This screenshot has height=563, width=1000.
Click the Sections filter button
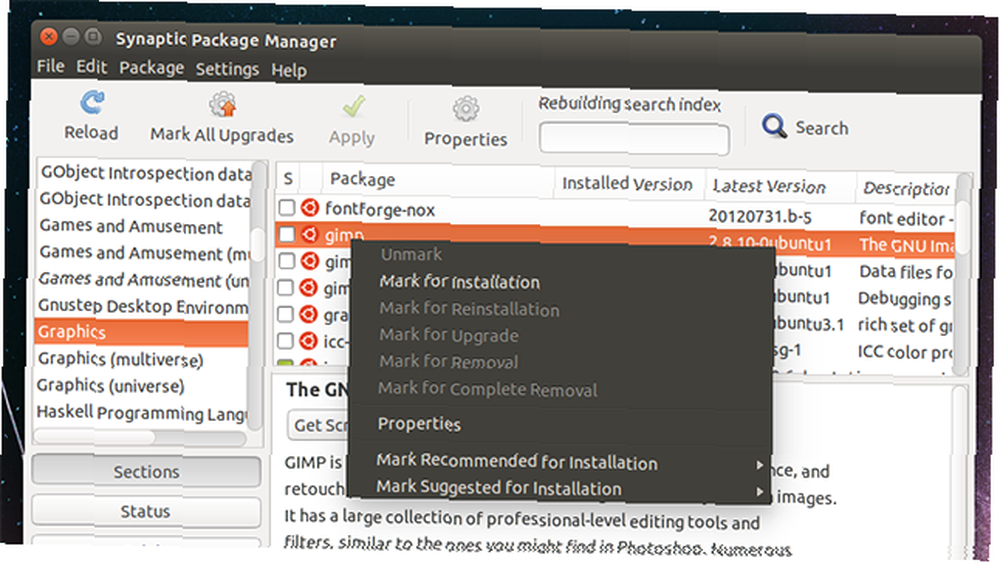[146, 472]
